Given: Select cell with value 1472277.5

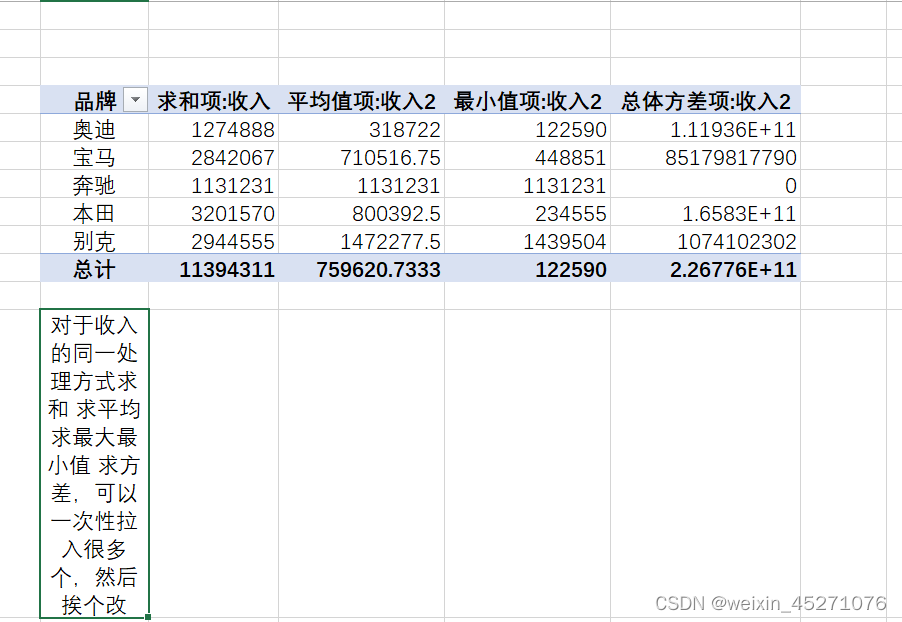Looking at the screenshot, I should pos(361,241).
